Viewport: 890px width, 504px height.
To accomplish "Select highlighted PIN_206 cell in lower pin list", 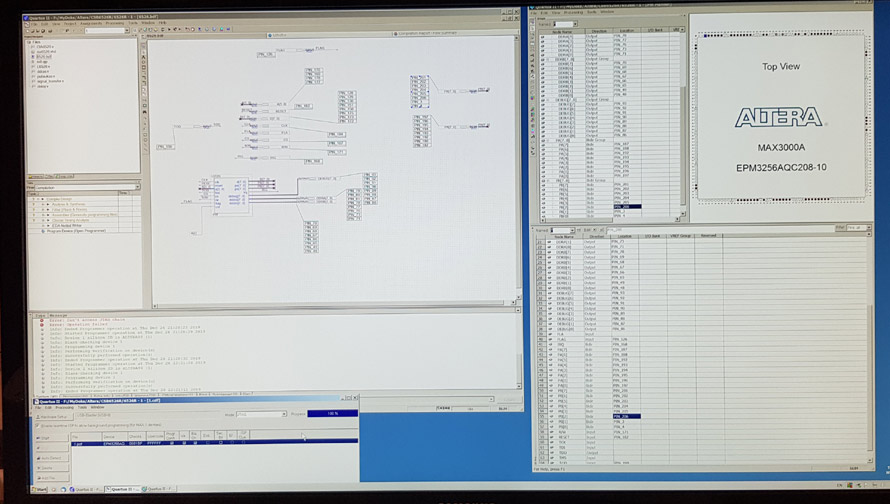I will 627,417.
